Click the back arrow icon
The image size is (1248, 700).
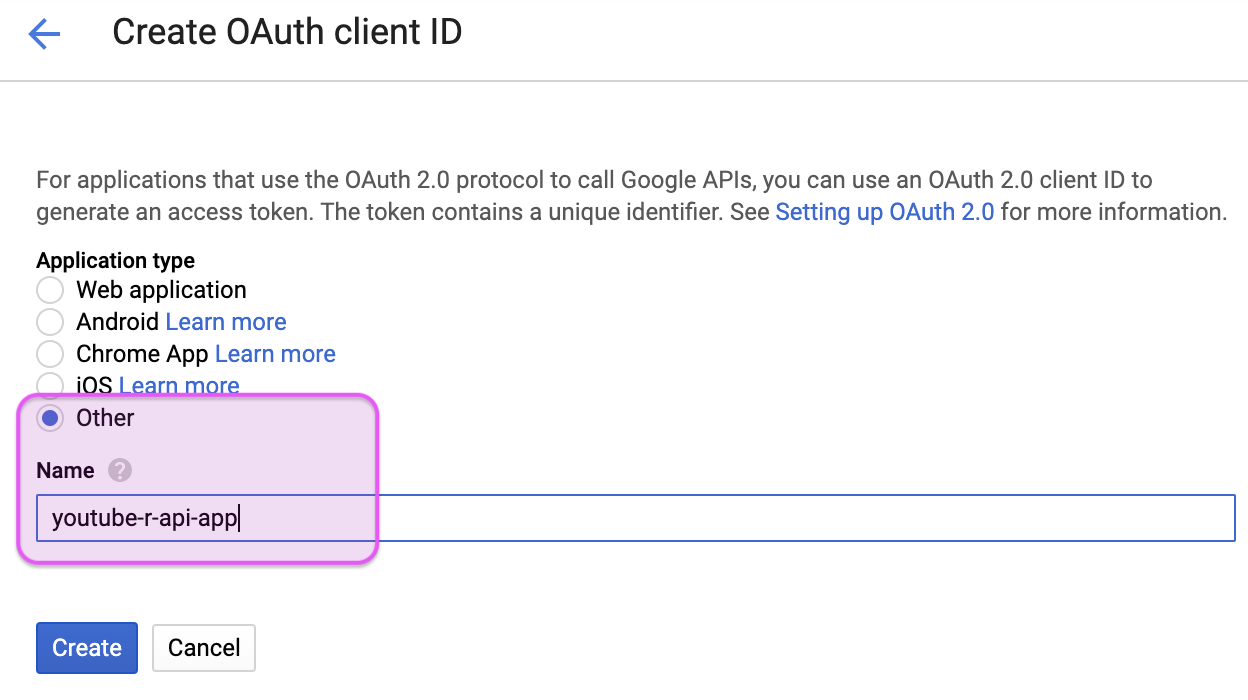tap(45, 35)
